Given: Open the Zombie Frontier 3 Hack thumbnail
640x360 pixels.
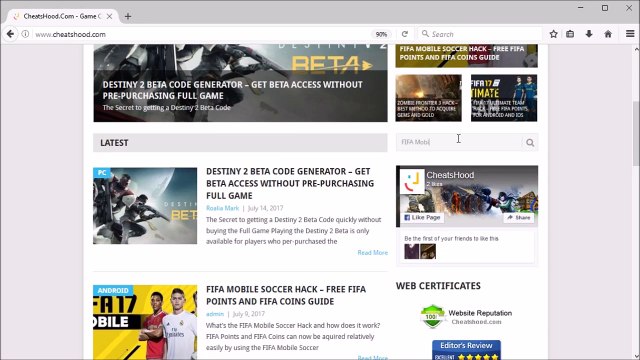Looking at the screenshot, I should tap(428, 98).
